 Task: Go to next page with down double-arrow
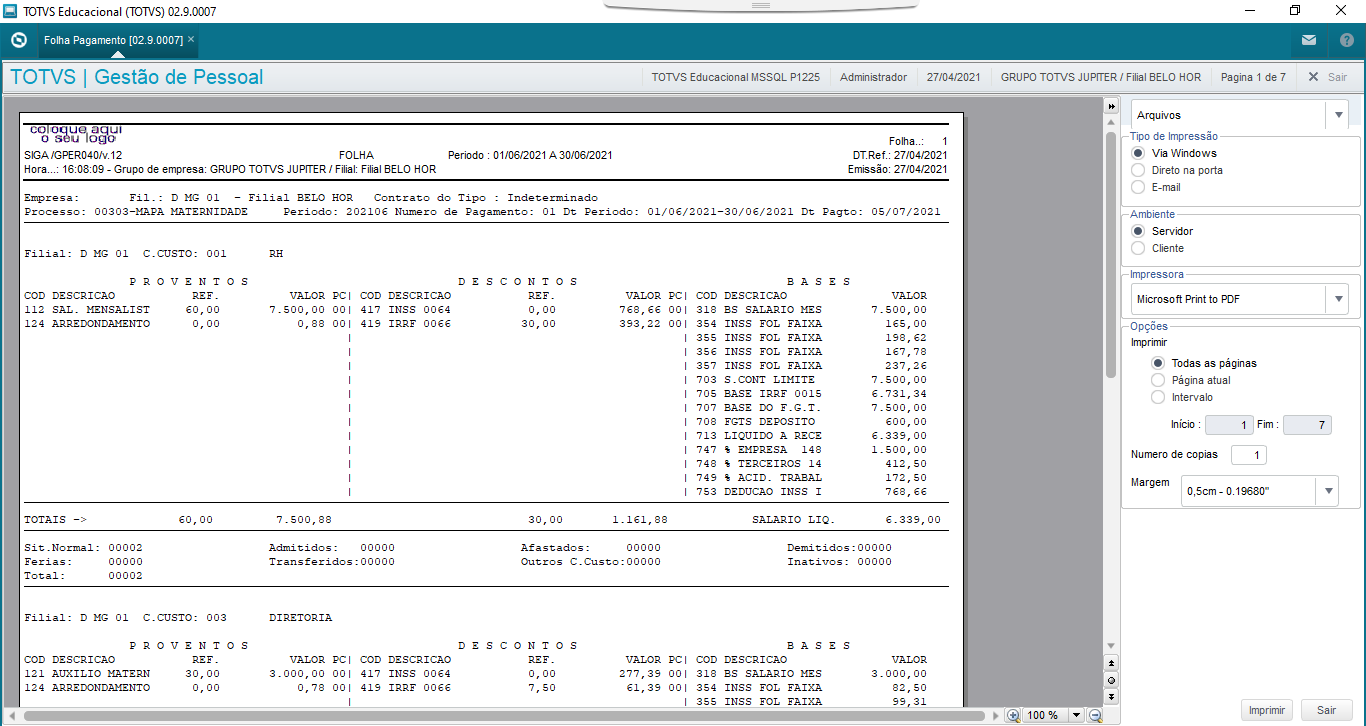point(1110,695)
